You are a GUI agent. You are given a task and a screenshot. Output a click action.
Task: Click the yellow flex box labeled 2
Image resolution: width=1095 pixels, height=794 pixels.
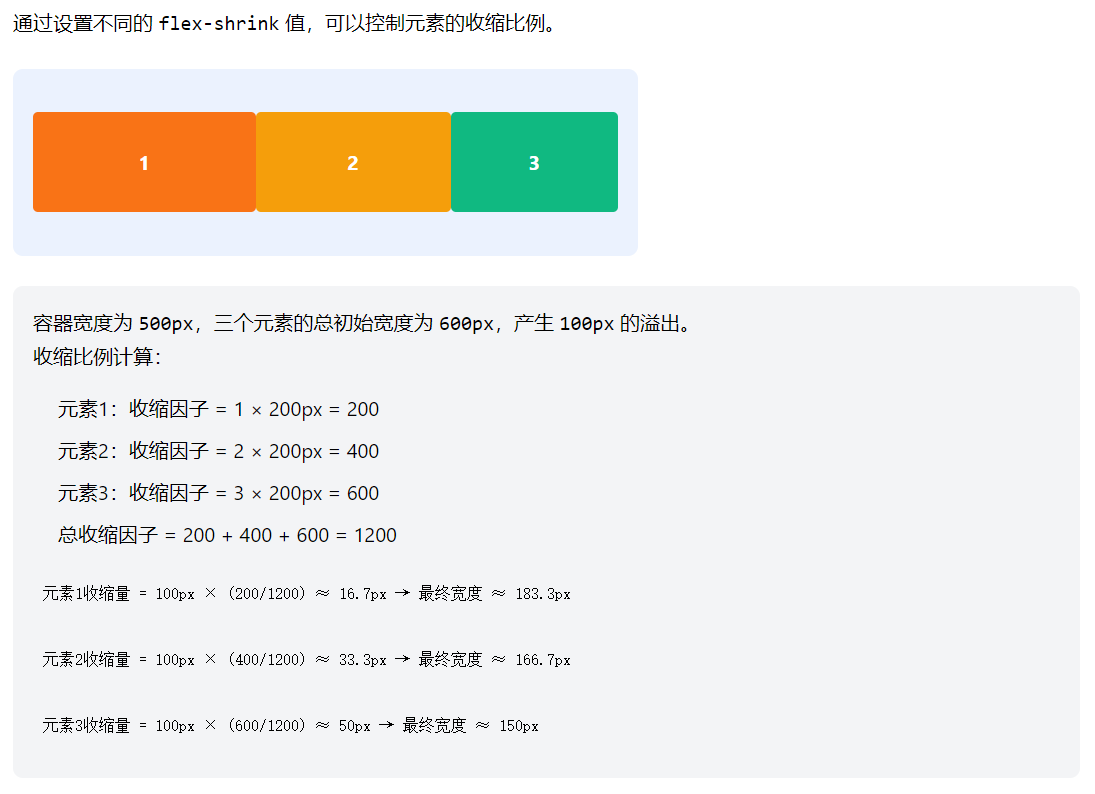pyautogui.click(x=353, y=162)
